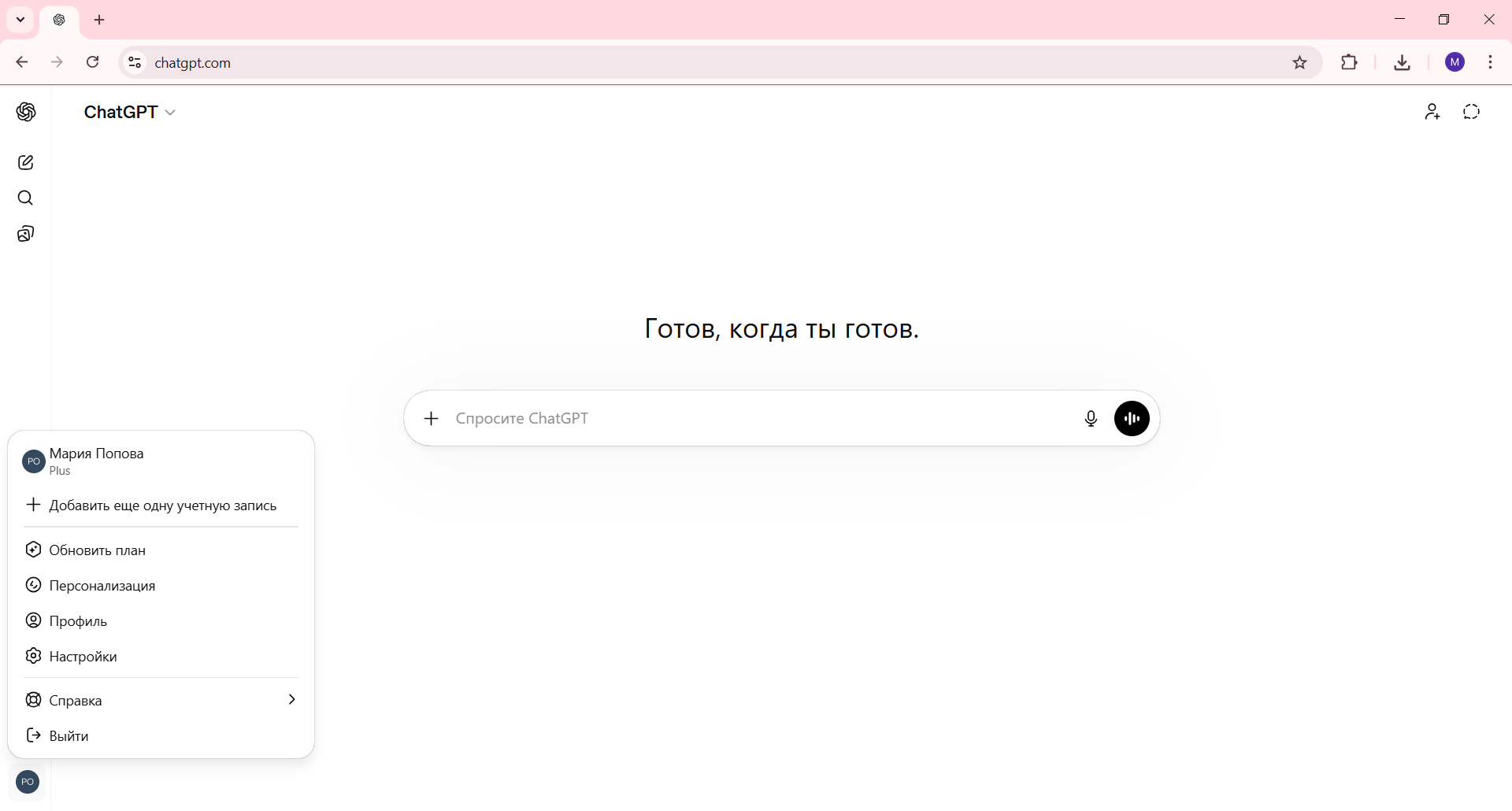Open Chrome profile M avatar

1455,62
